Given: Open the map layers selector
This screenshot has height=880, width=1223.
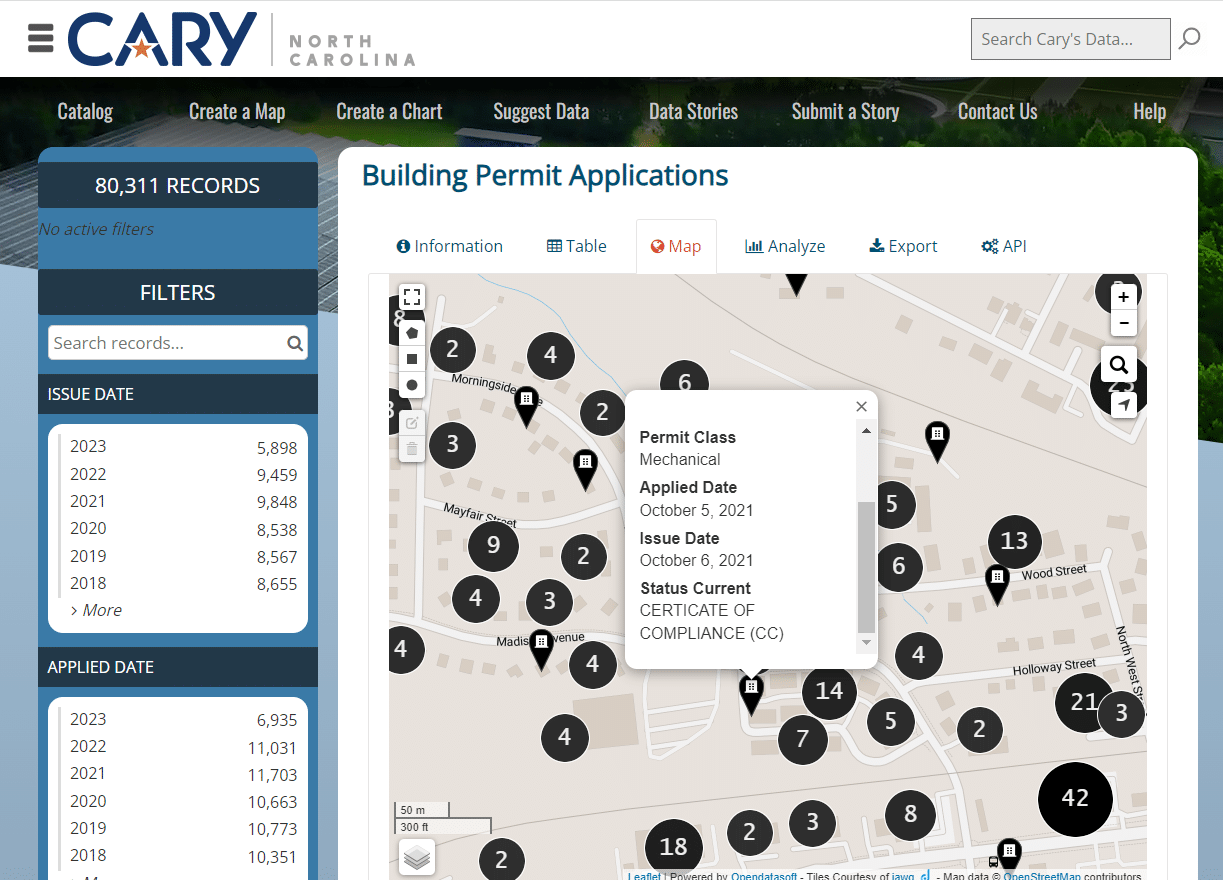Looking at the screenshot, I should [417, 857].
